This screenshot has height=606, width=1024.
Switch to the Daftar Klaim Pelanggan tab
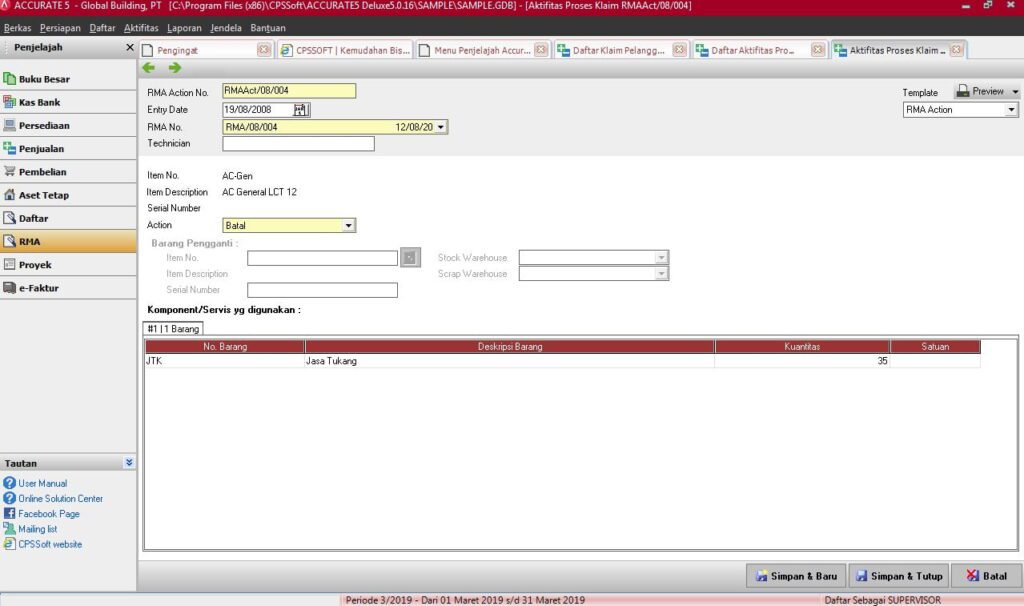pos(617,50)
